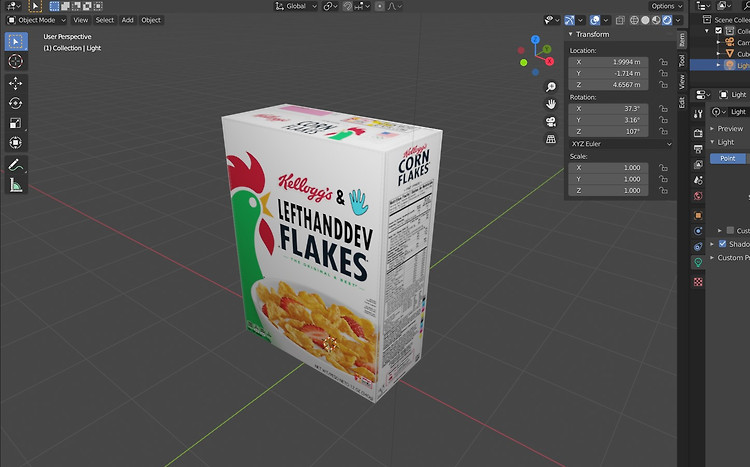Switch to wireframe viewport shading
This screenshot has width=750, height=467.
coord(634,20)
